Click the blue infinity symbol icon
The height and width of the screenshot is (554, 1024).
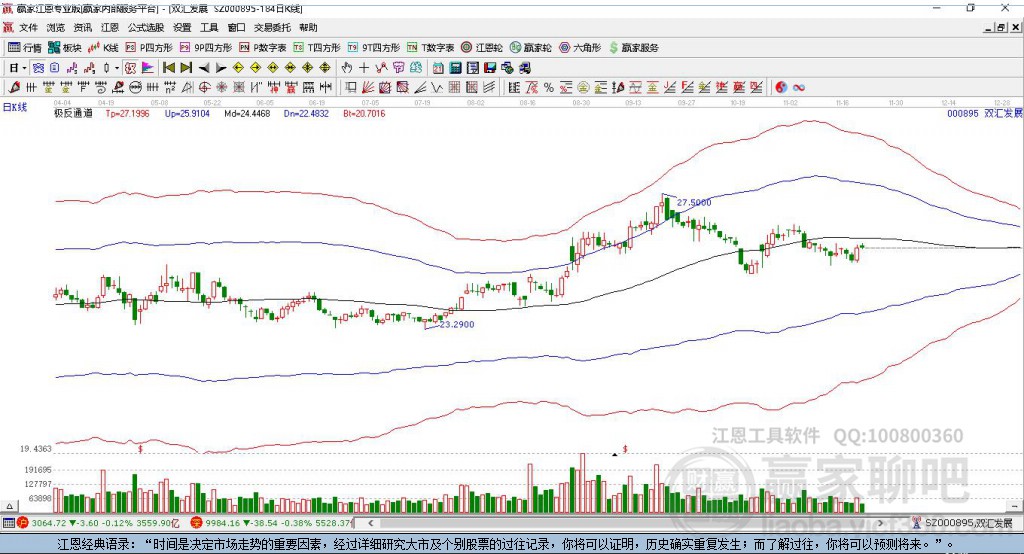(799, 88)
